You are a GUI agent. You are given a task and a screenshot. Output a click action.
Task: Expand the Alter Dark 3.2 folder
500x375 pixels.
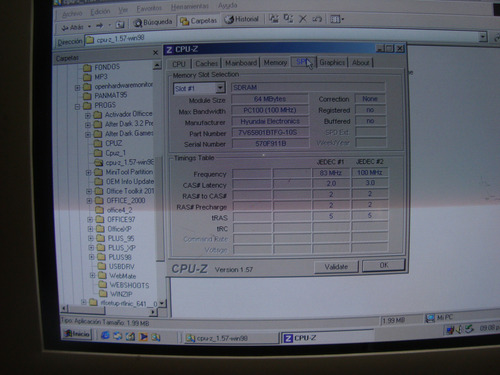coord(88,125)
